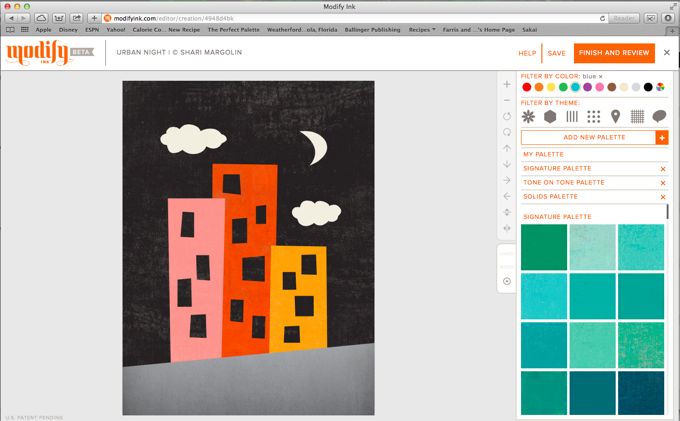
Task: Filter by brown color
Action: pos(611,87)
